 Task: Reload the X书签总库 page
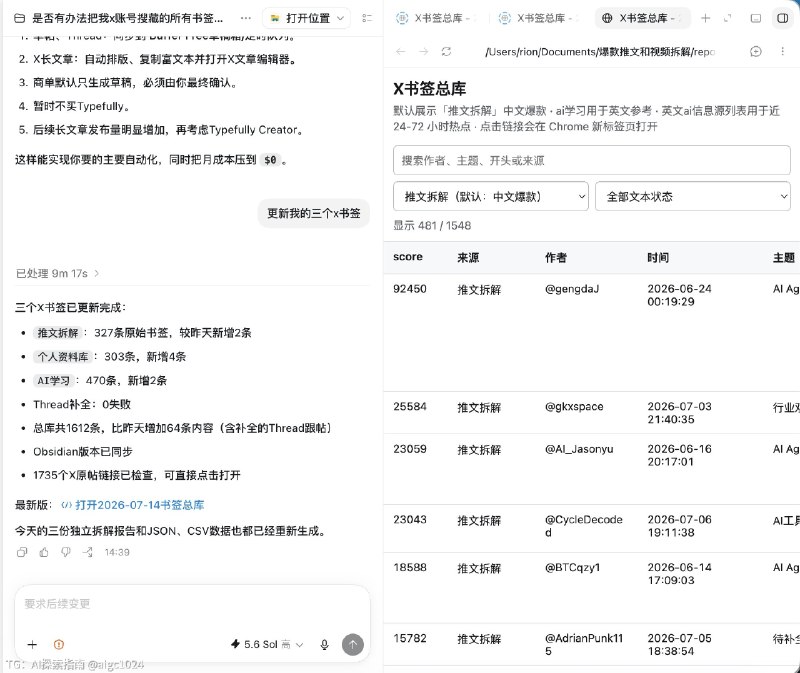tap(446, 52)
